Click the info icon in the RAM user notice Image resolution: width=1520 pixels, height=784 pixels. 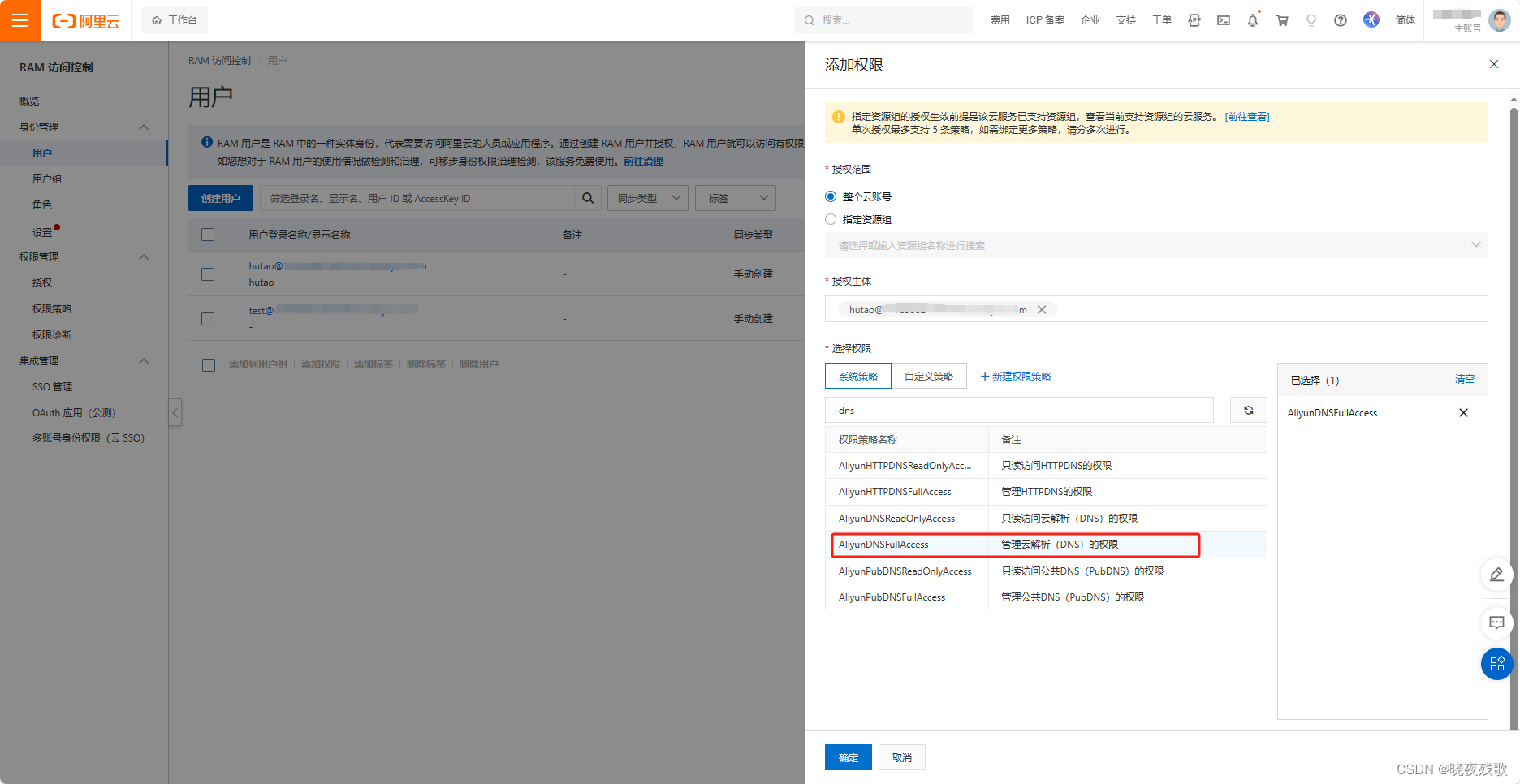[x=207, y=142]
